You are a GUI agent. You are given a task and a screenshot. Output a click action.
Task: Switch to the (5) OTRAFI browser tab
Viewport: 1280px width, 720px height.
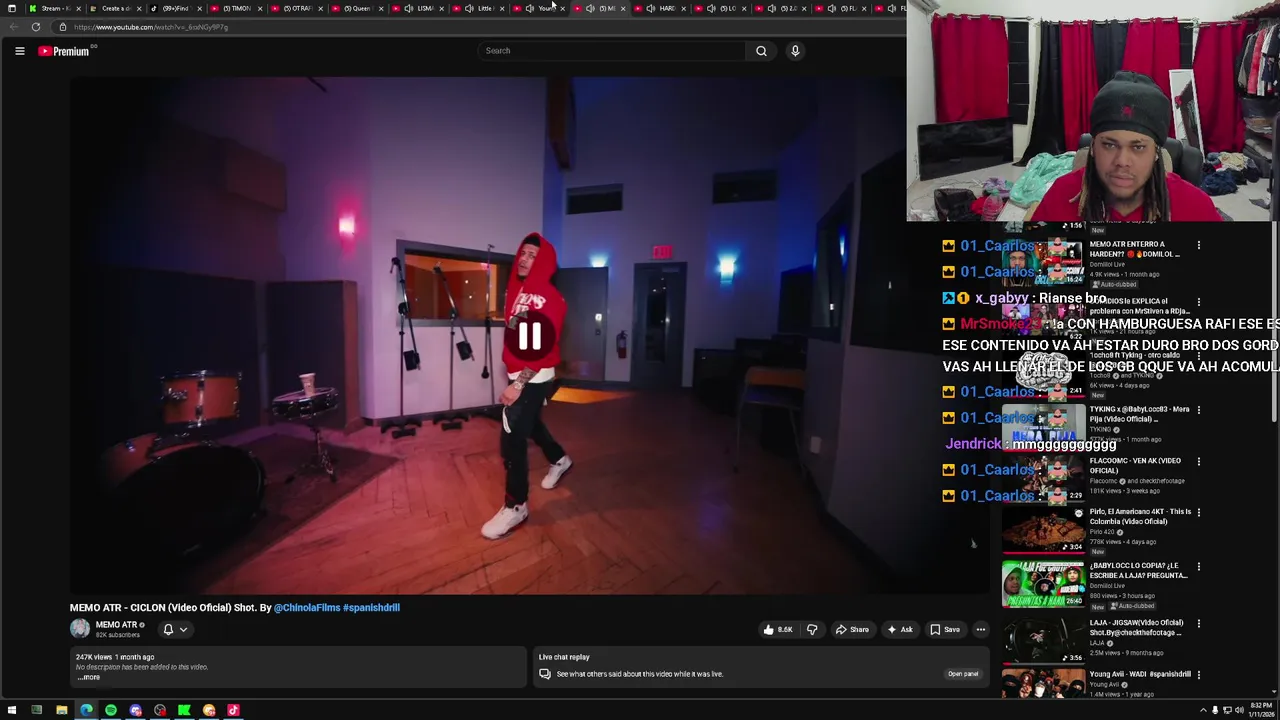click(x=295, y=8)
